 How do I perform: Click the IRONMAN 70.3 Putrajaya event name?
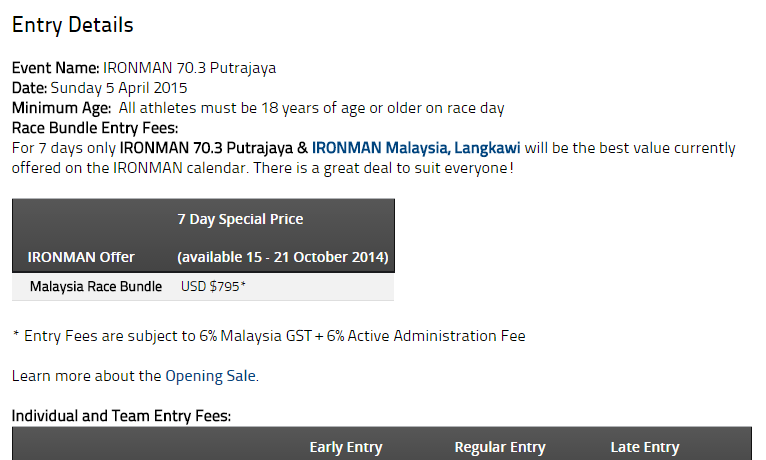click(x=190, y=68)
